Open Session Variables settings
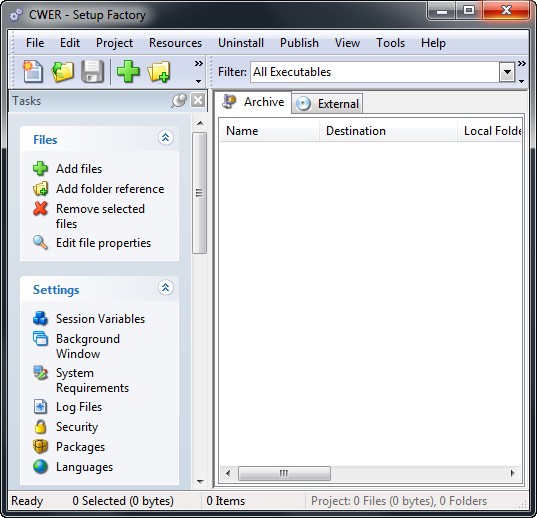This screenshot has width=537, height=518. pyautogui.click(x=100, y=319)
